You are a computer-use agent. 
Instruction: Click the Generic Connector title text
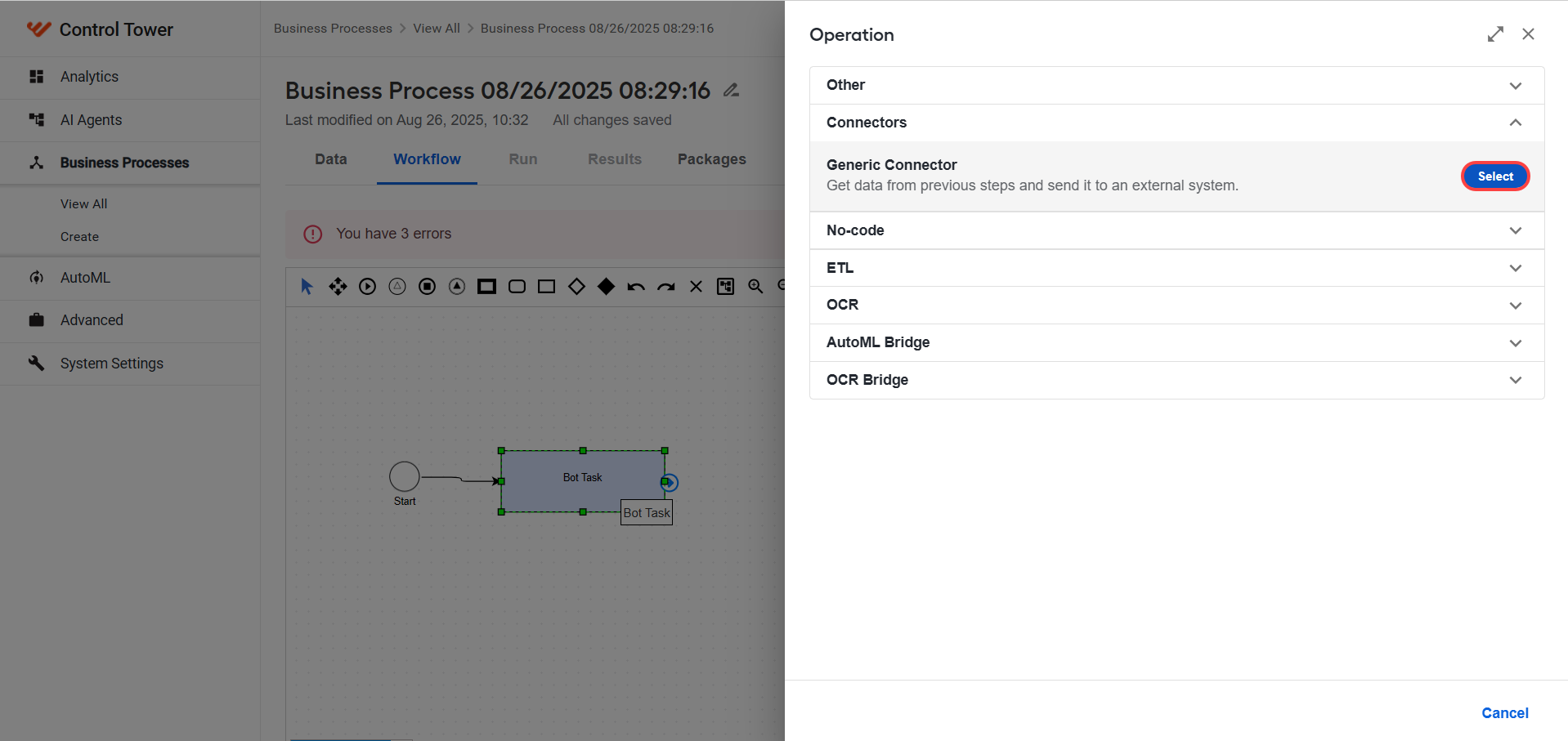point(891,165)
